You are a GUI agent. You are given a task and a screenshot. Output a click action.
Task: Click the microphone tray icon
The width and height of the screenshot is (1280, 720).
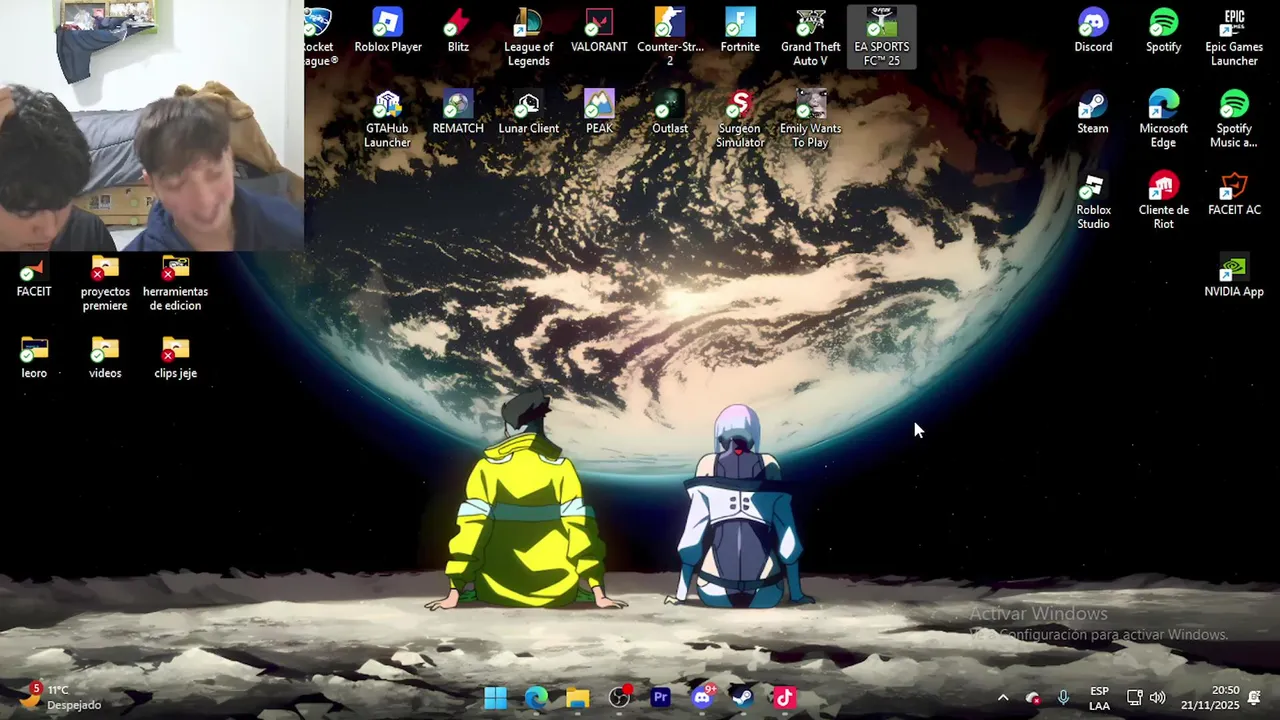pyautogui.click(x=1063, y=697)
